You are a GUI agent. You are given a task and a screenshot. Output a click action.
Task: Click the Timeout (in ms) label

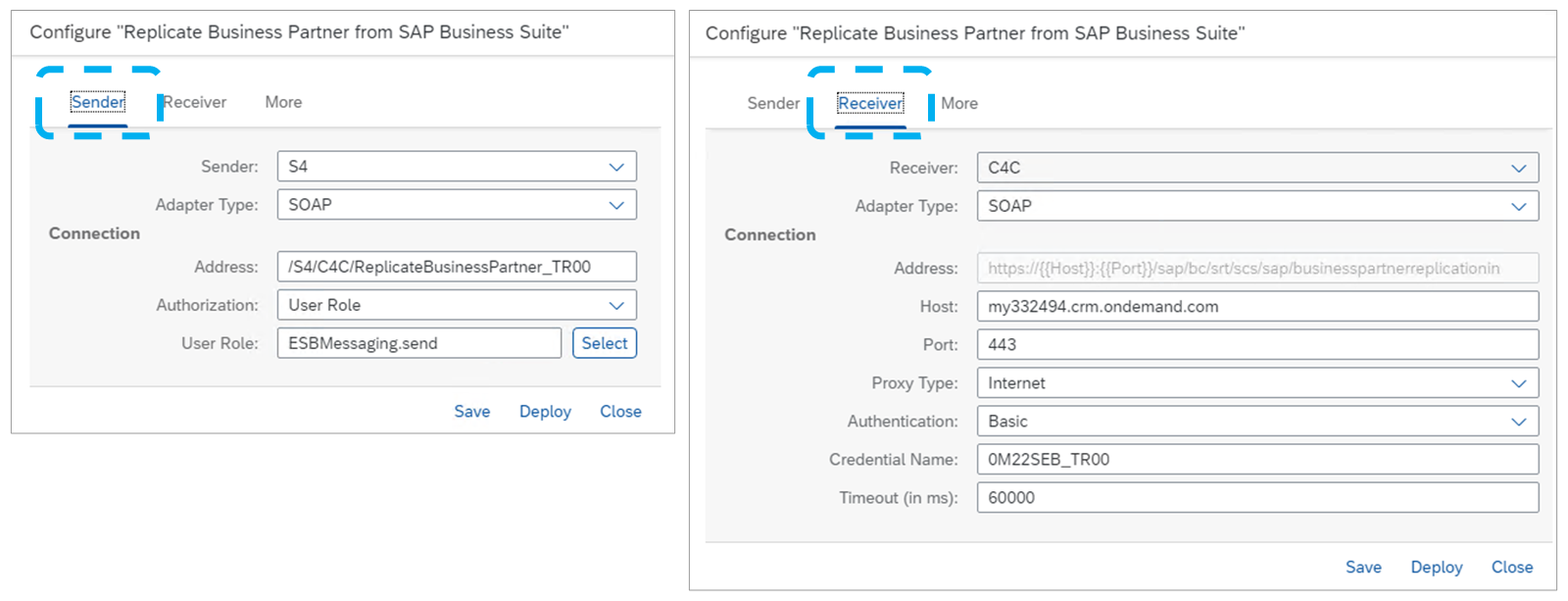(899, 498)
